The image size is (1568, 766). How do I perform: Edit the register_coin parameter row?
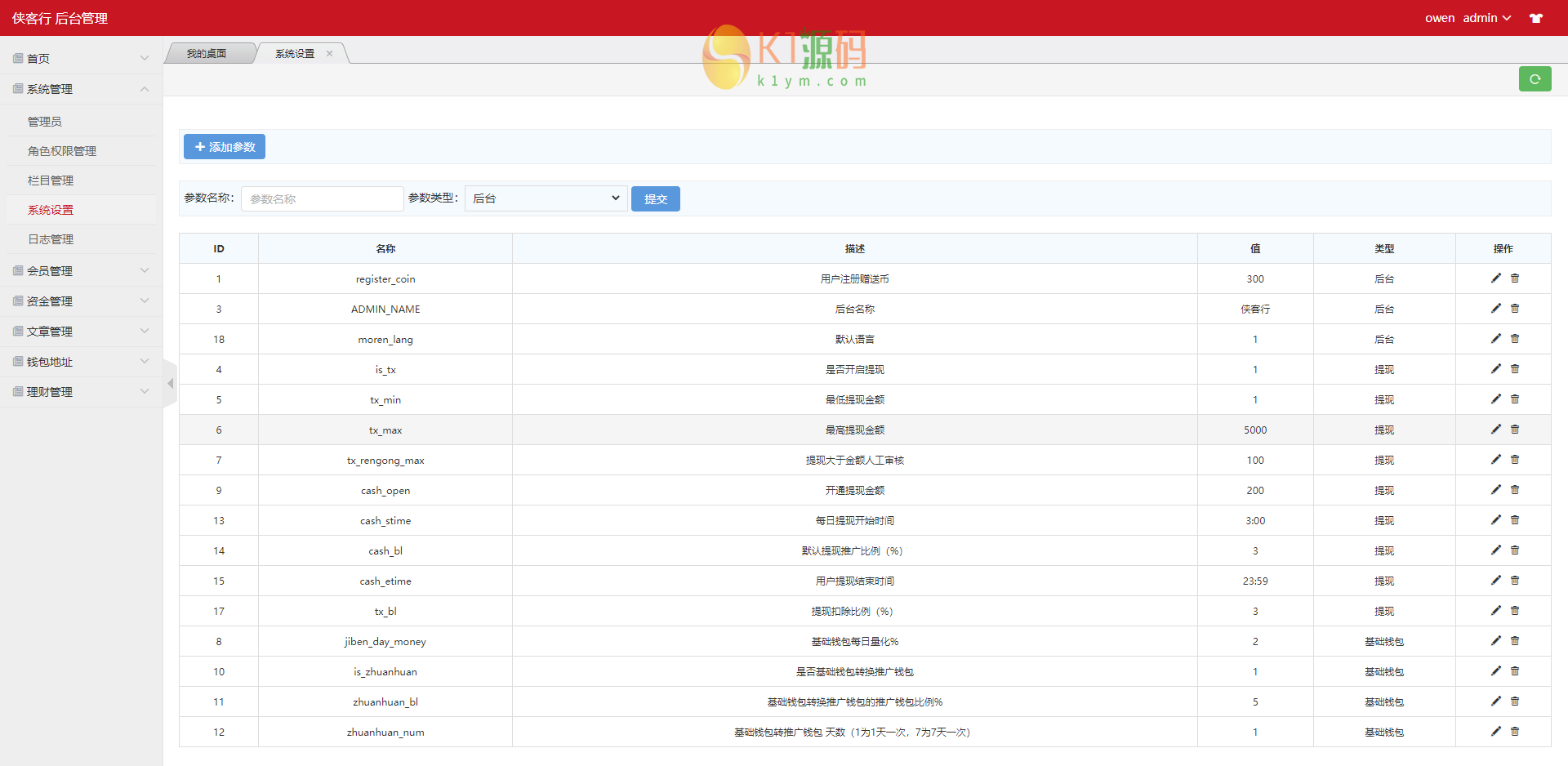click(1495, 278)
